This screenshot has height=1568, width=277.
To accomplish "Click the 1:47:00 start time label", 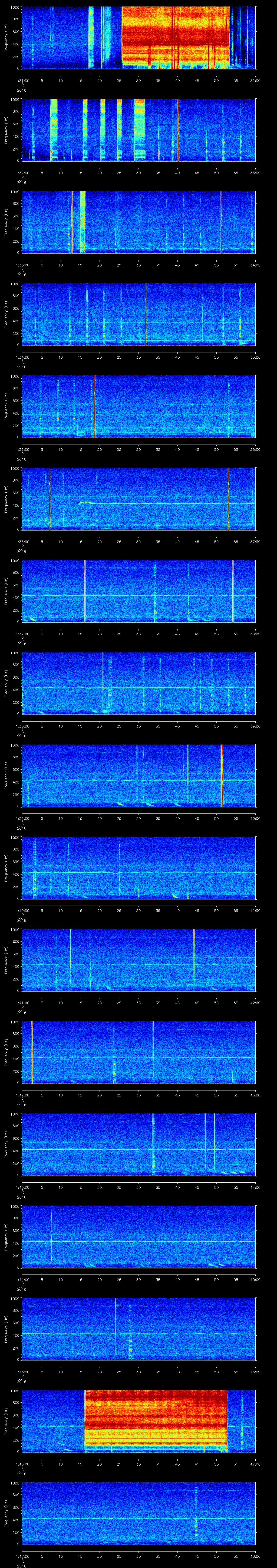I will [22, 1556].
